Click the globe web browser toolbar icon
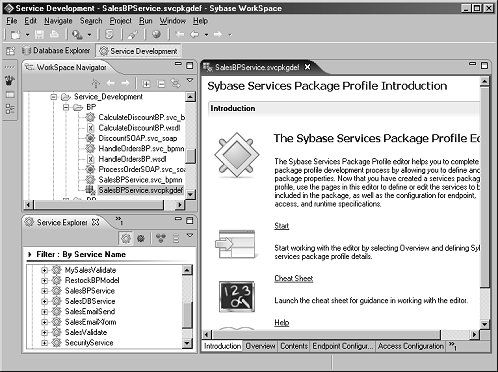The image size is (498, 372). tap(156, 34)
